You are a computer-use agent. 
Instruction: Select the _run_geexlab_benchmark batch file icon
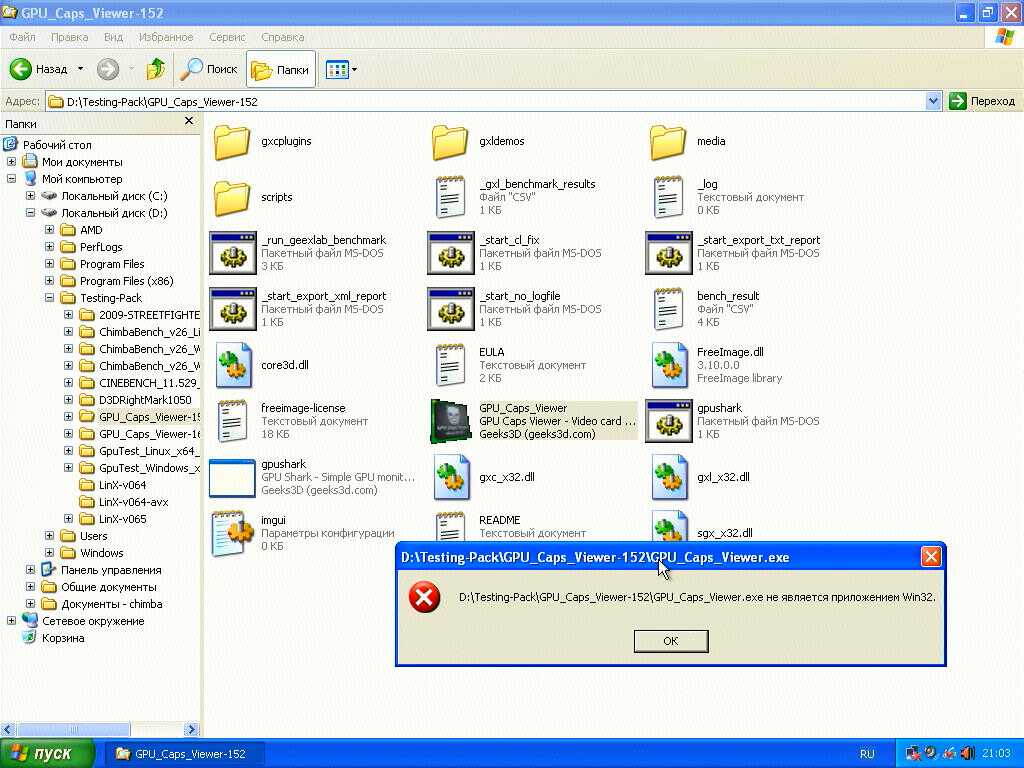(x=232, y=253)
